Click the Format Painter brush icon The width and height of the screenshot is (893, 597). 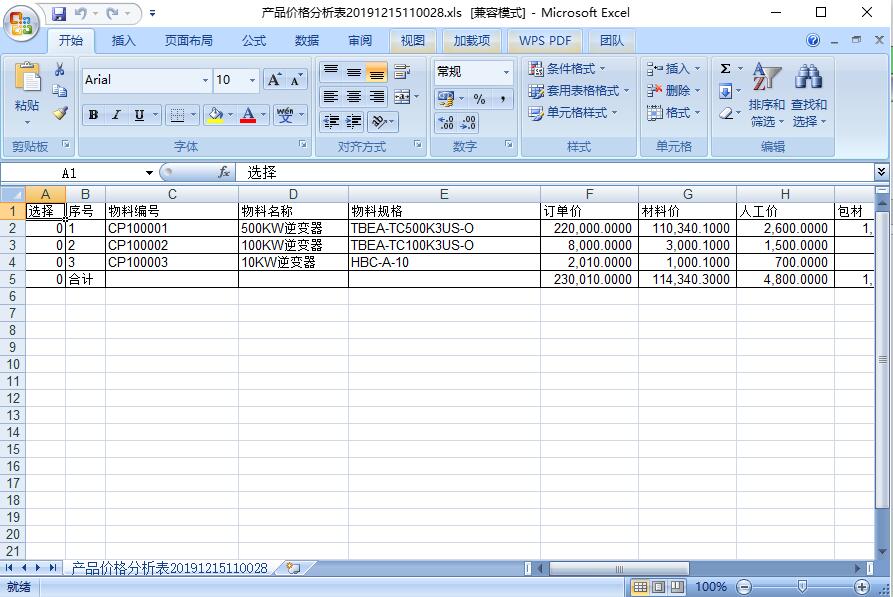[60, 113]
